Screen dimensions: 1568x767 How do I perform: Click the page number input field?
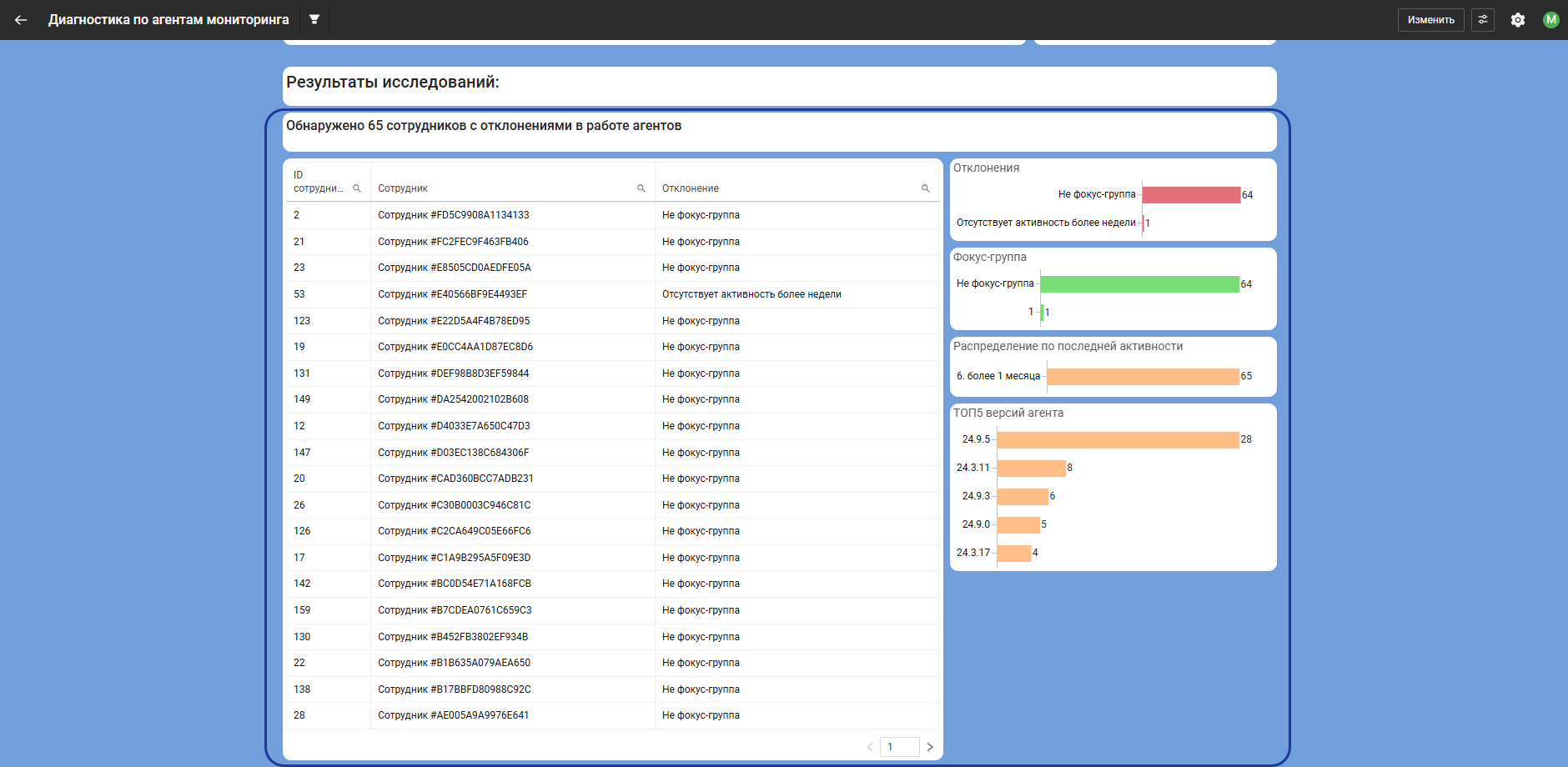point(900,747)
